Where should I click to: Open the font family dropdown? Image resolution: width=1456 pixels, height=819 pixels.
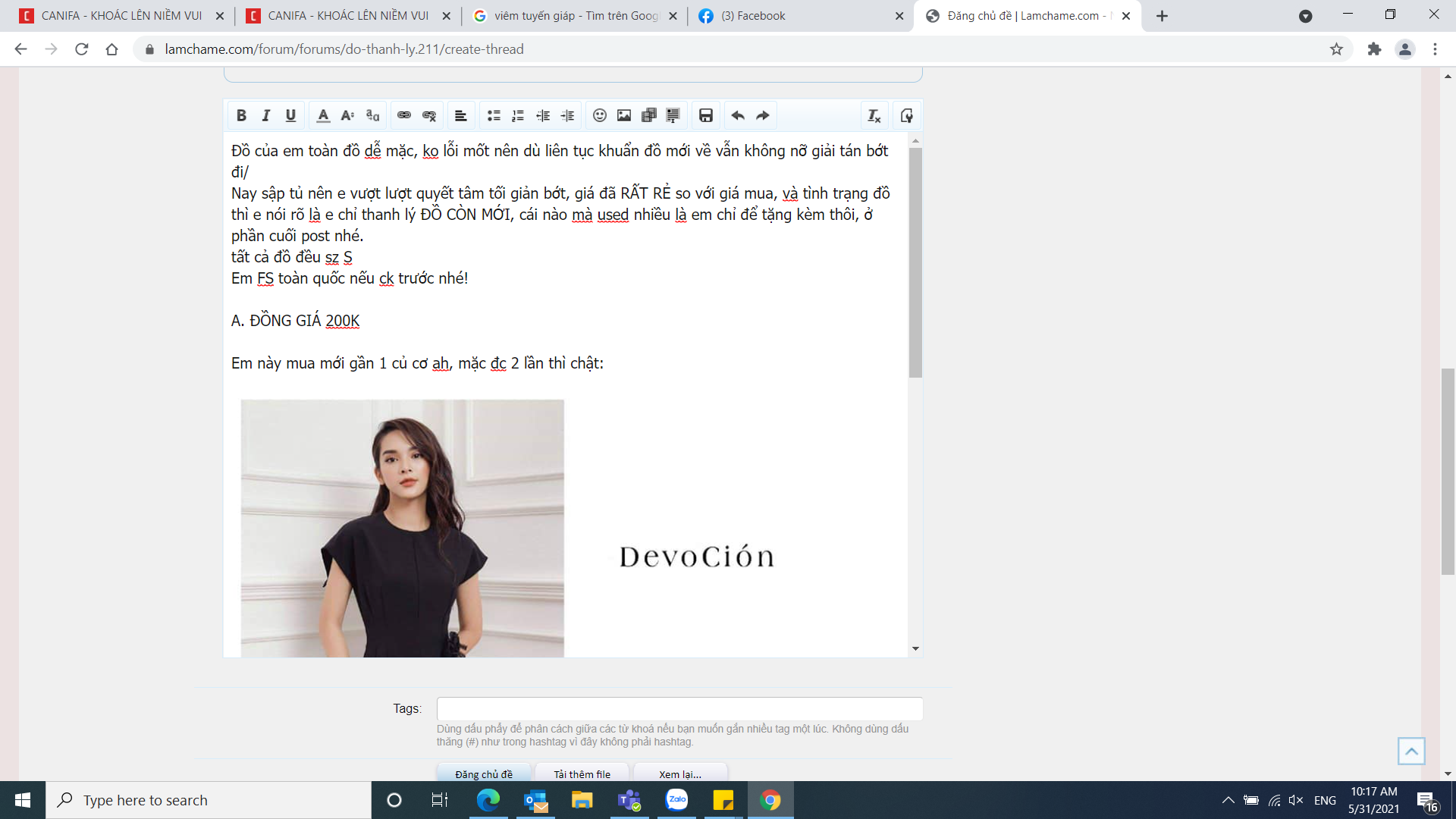(x=372, y=115)
